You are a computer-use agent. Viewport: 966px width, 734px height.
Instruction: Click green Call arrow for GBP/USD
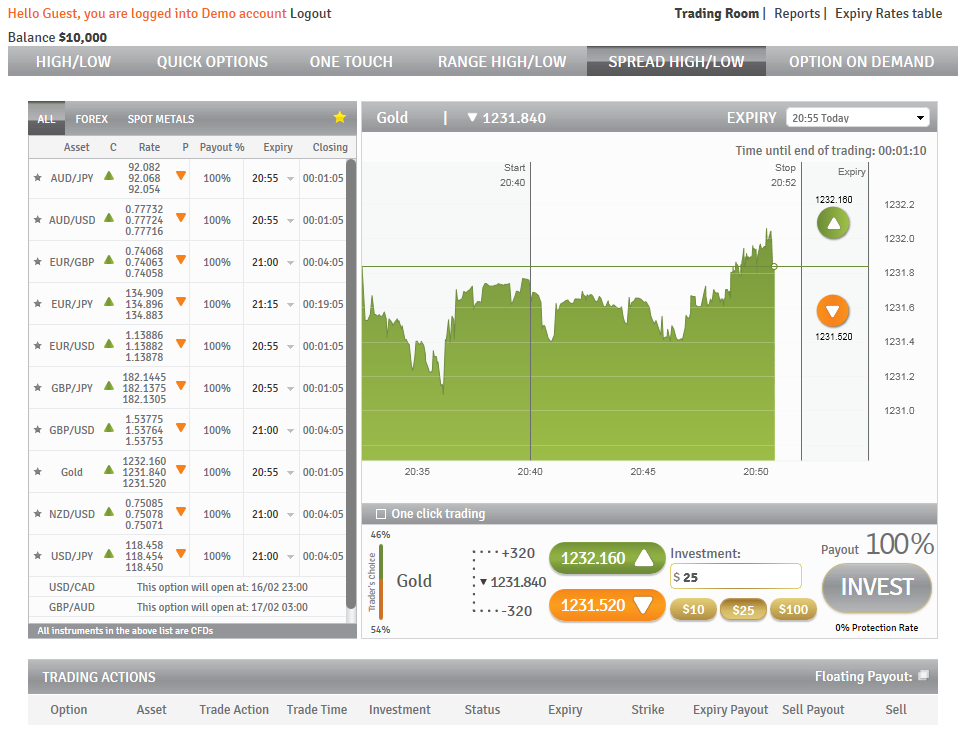[x=109, y=427]
